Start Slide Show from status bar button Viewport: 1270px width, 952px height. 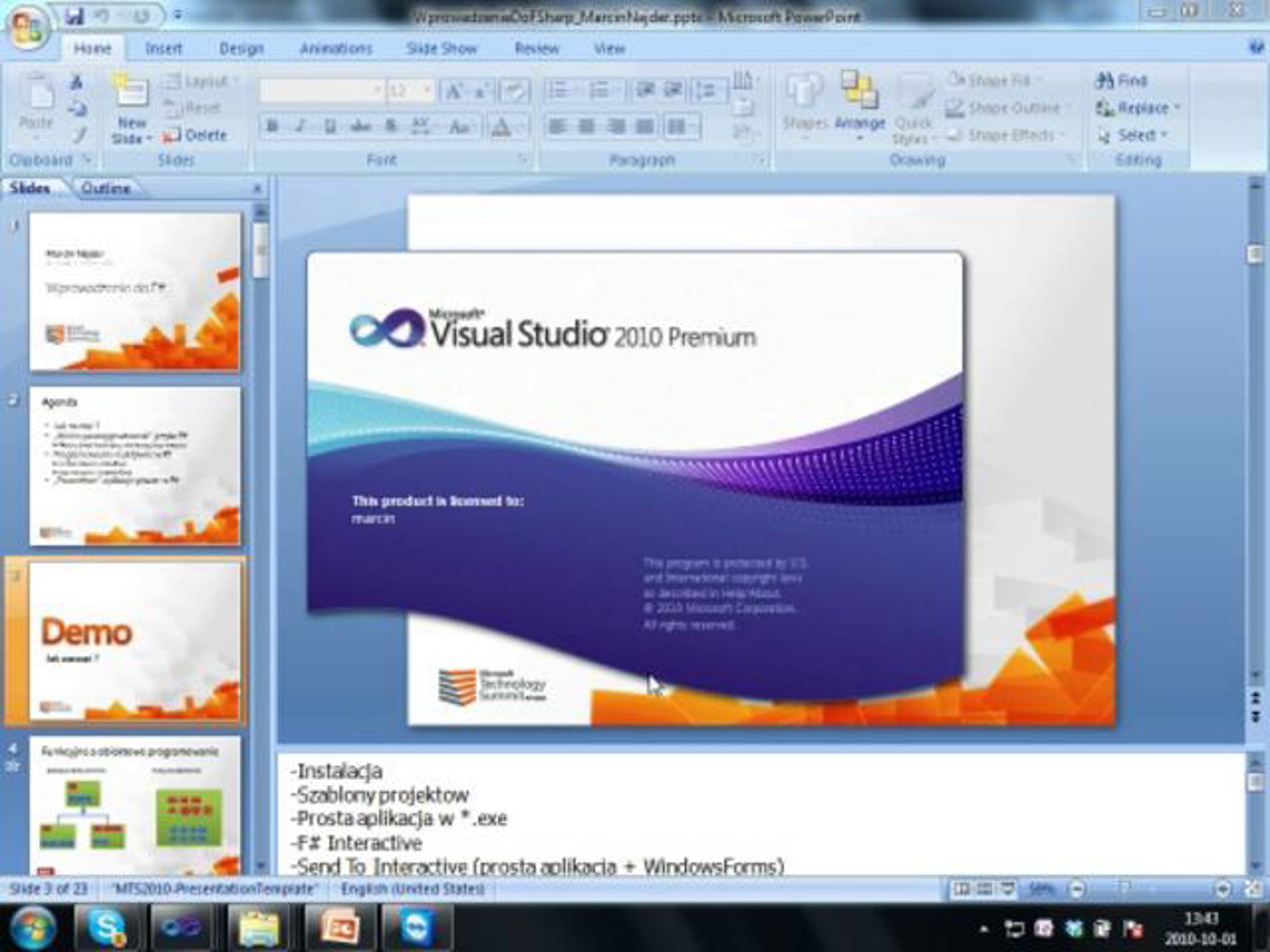(1008, 890)
